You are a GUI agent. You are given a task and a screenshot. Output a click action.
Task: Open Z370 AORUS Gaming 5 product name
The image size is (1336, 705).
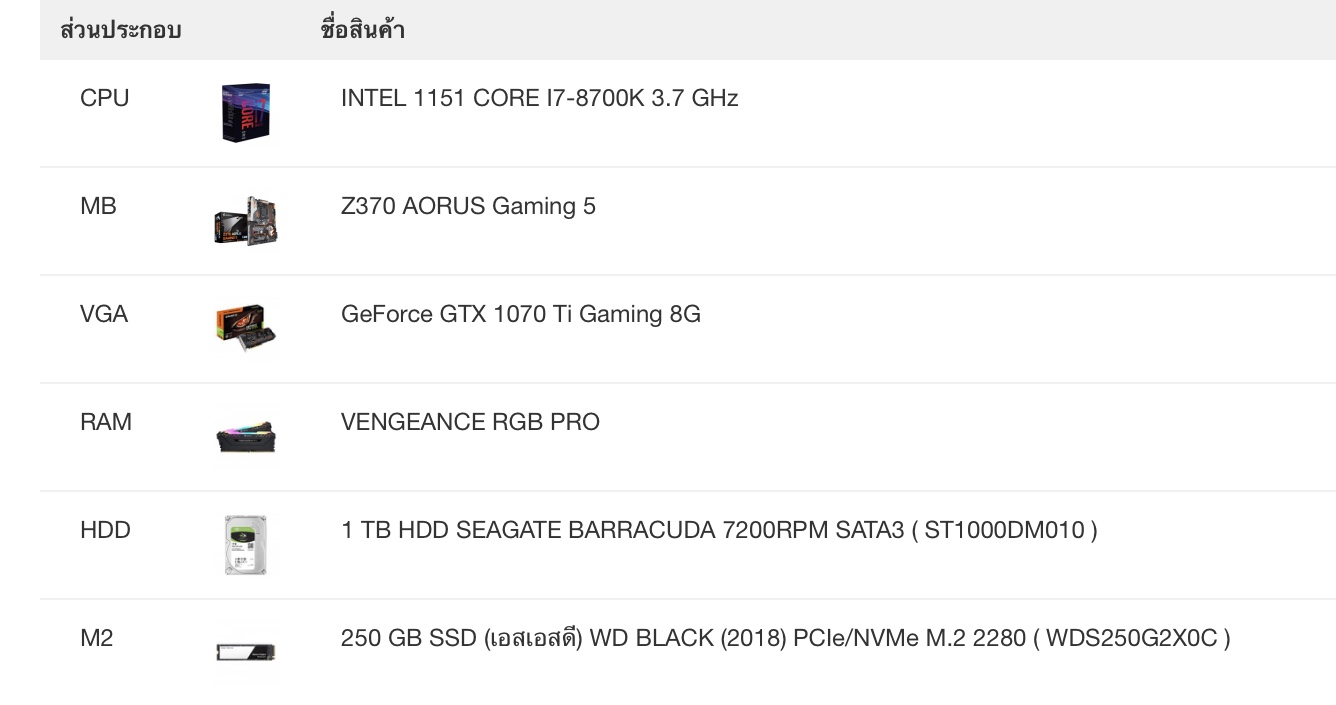tap(468, 206)
